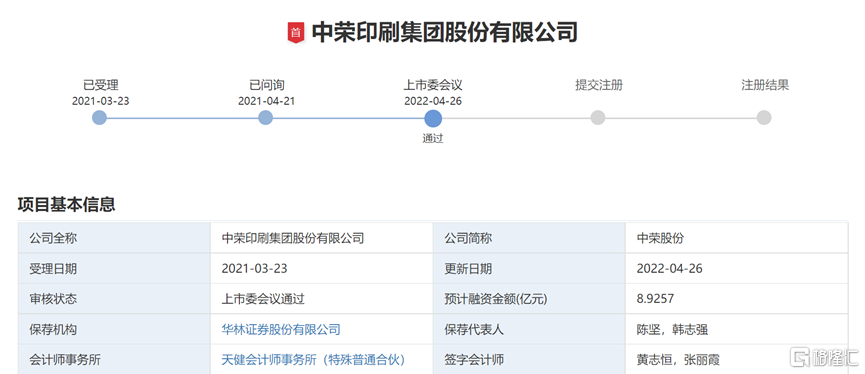Click the 2022-04-26 date under 上市委会议
The image size is (865, 374).
pyautogui.click(x=433, y=101)
